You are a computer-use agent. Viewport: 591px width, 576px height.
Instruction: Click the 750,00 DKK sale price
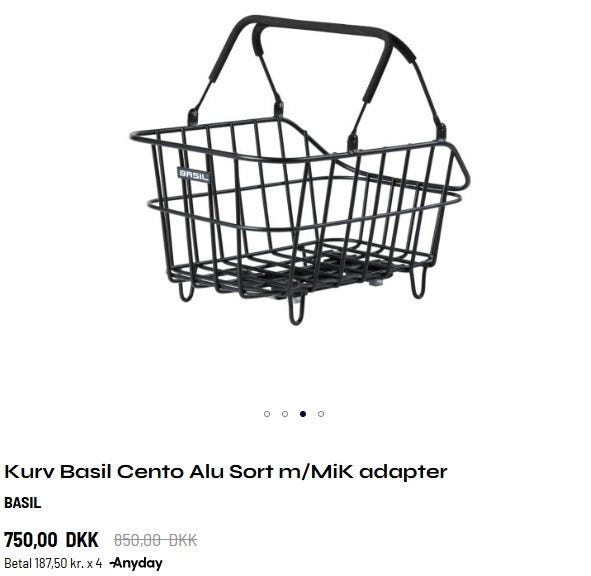tap(51, 539)
